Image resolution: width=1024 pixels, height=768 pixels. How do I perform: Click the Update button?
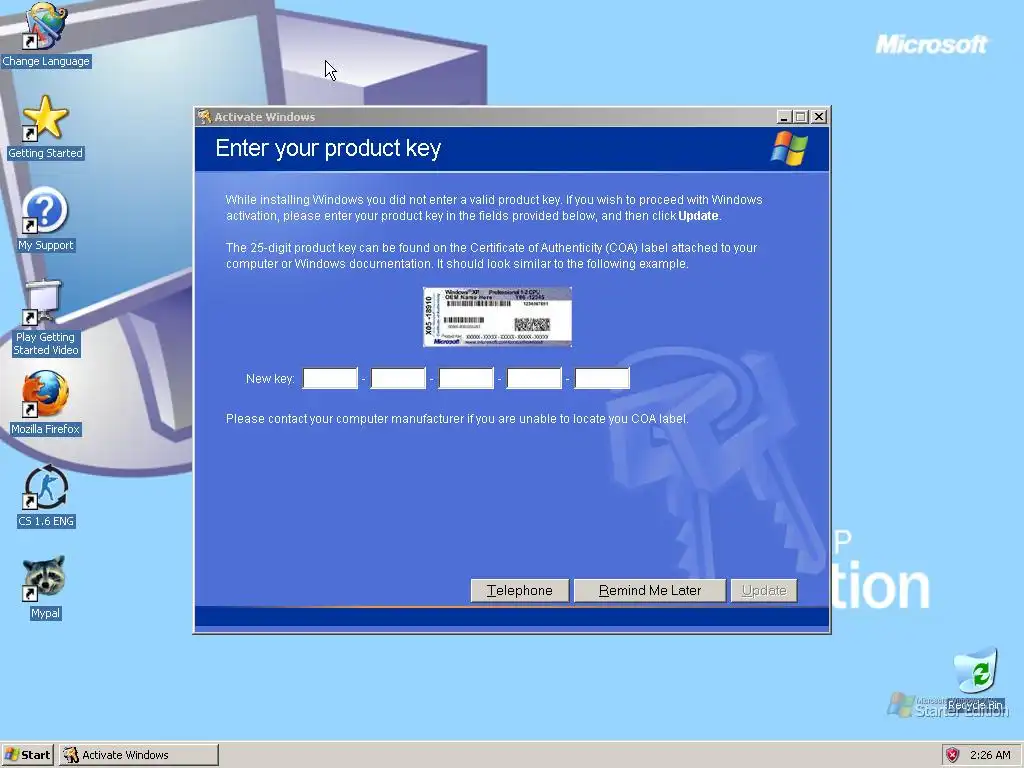[764, 590]
